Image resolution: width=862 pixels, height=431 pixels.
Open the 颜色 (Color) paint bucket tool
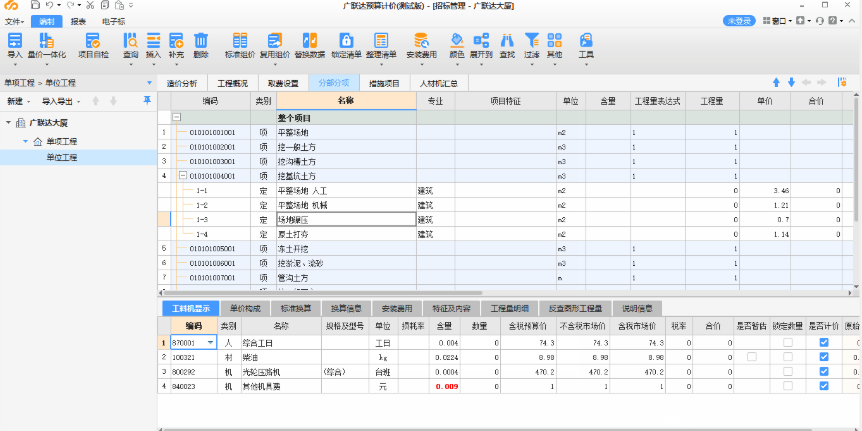(457, 44)
